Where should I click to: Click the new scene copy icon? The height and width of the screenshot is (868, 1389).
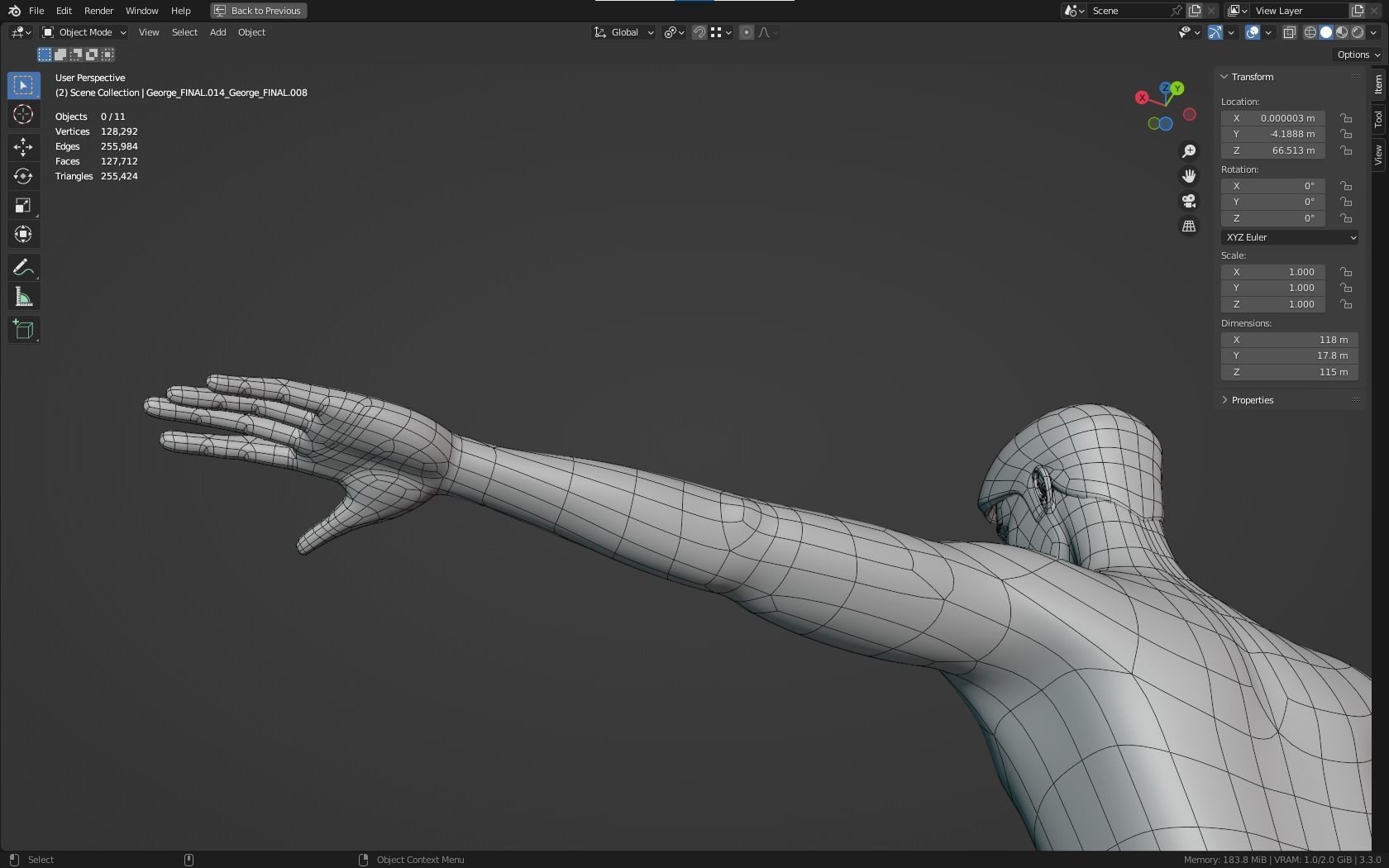[1195, 11]
